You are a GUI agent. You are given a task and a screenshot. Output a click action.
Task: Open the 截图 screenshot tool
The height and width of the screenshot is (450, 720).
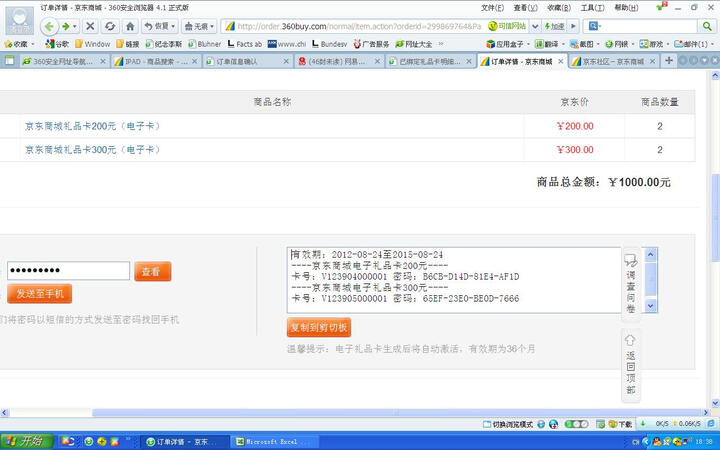[585, 44]
